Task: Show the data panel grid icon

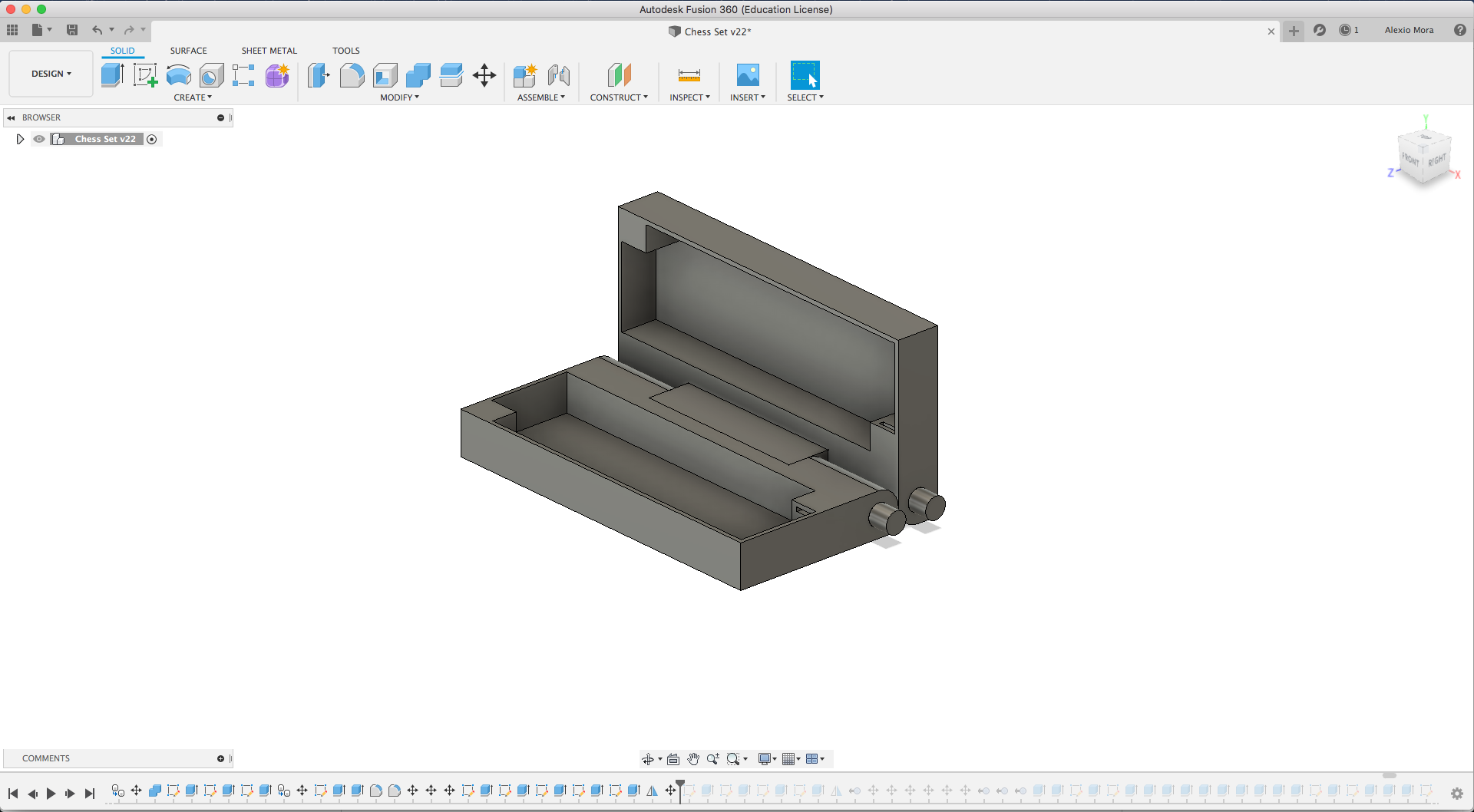Action: [x=12, y=30]
